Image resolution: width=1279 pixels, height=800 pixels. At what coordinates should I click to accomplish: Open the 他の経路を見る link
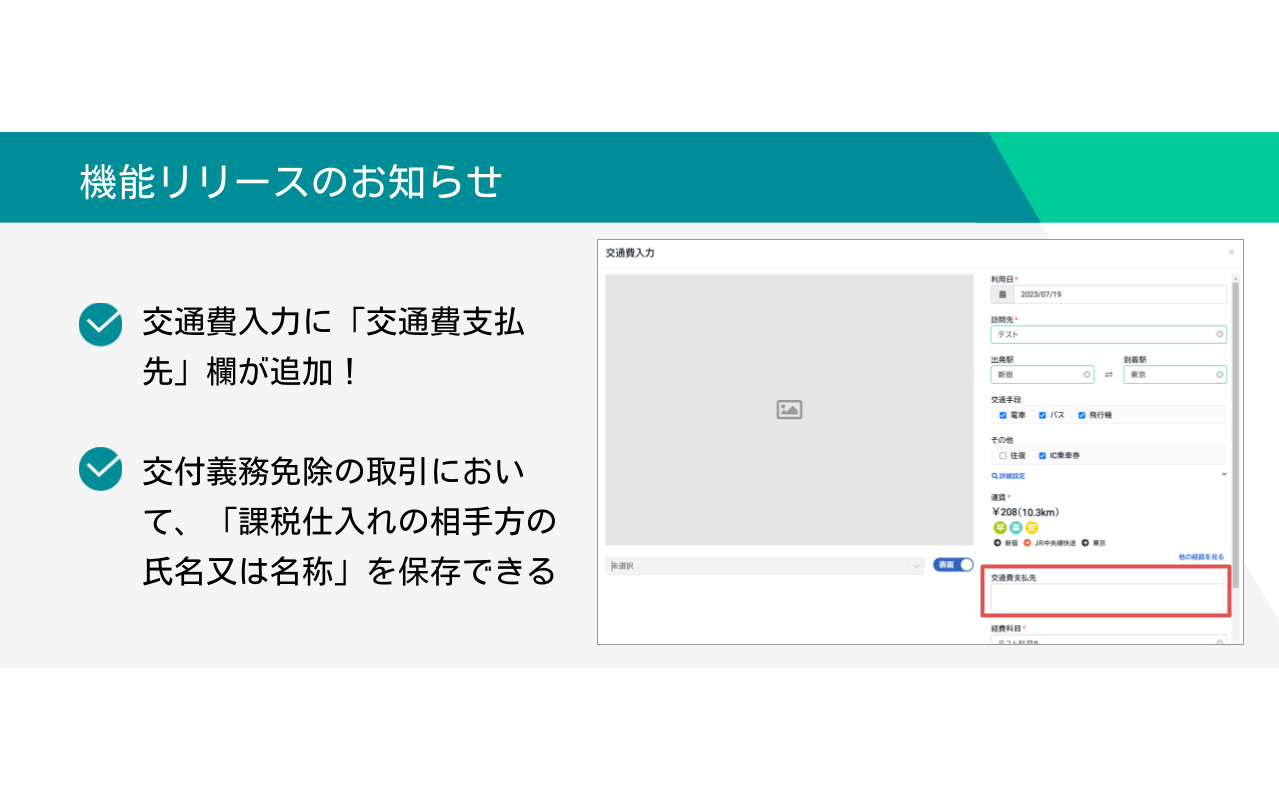(x=1201, y=557)
